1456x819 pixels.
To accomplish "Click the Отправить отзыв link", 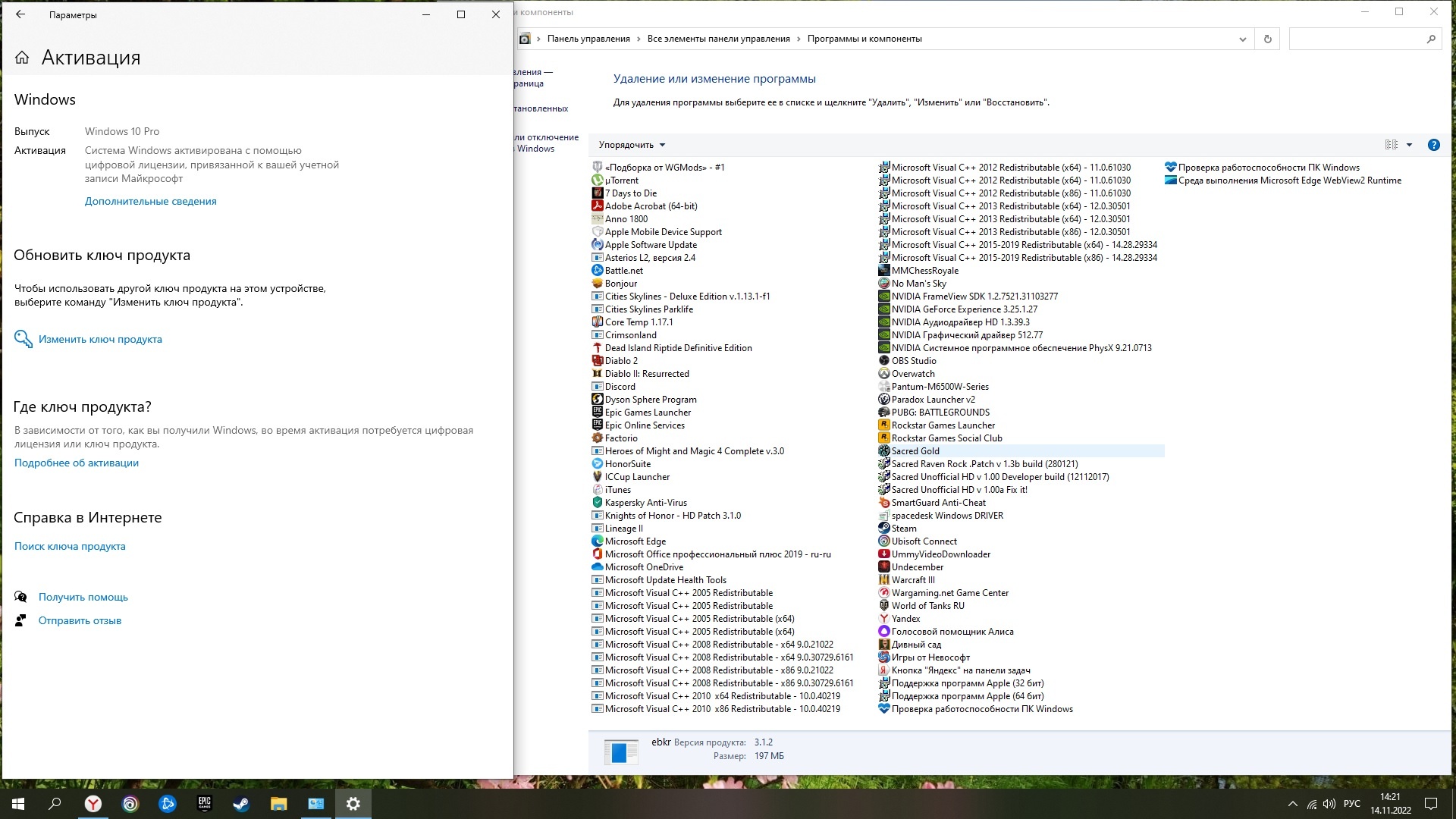I will [80, 620].
